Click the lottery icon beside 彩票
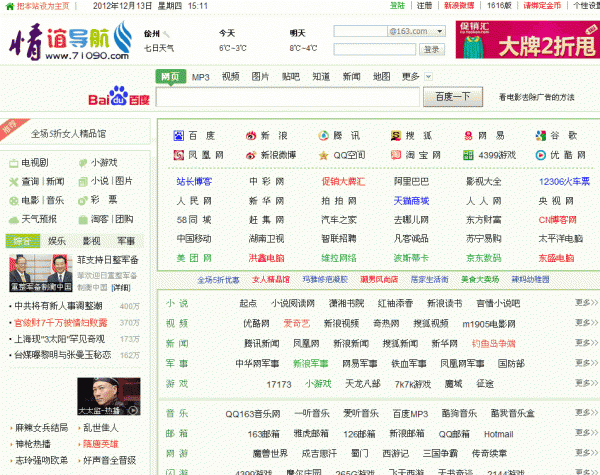Image resolution: width=600 pixels, height=475 pixels. click(x=83, y=201)
